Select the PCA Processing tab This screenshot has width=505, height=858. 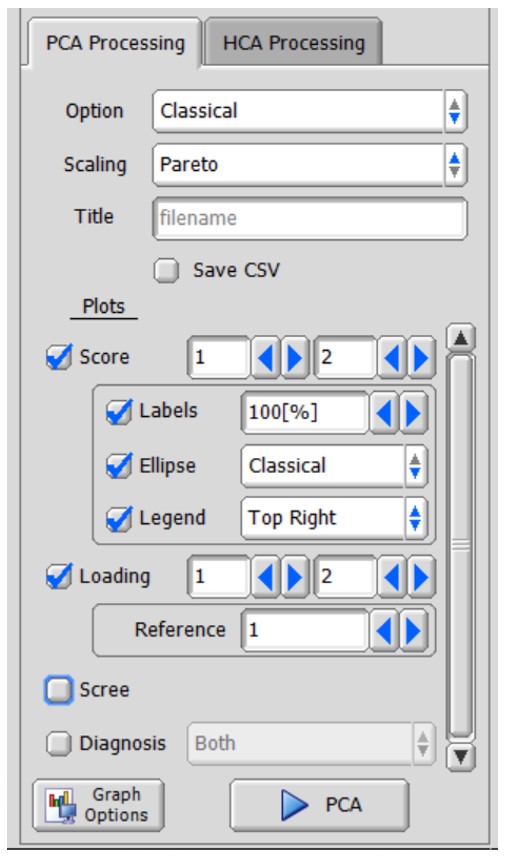(115, 43)
